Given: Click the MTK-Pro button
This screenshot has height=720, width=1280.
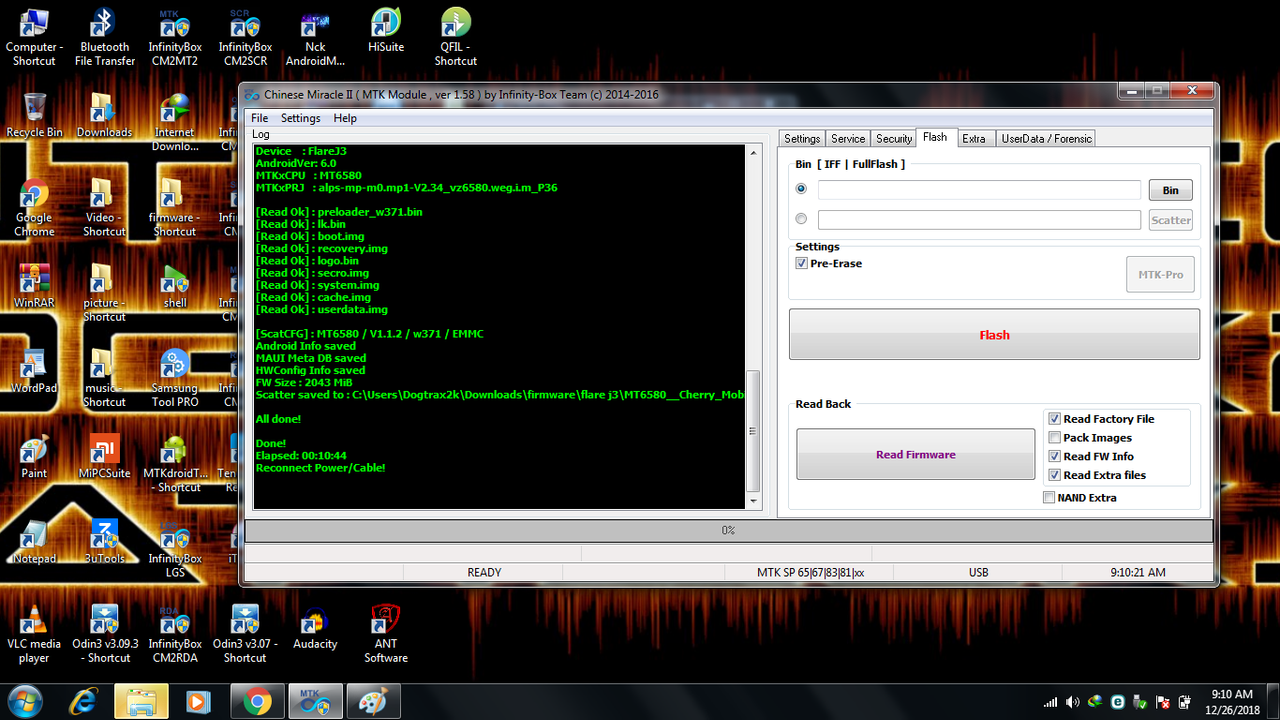Looking at the screenshot, I should click(x=1160, y=274).
